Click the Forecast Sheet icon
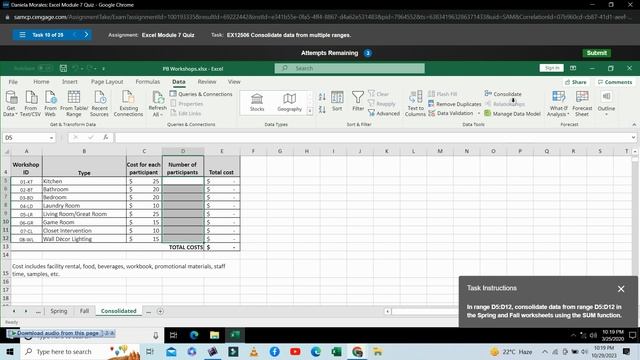The image size is (640, 360). tap(582, 104)
